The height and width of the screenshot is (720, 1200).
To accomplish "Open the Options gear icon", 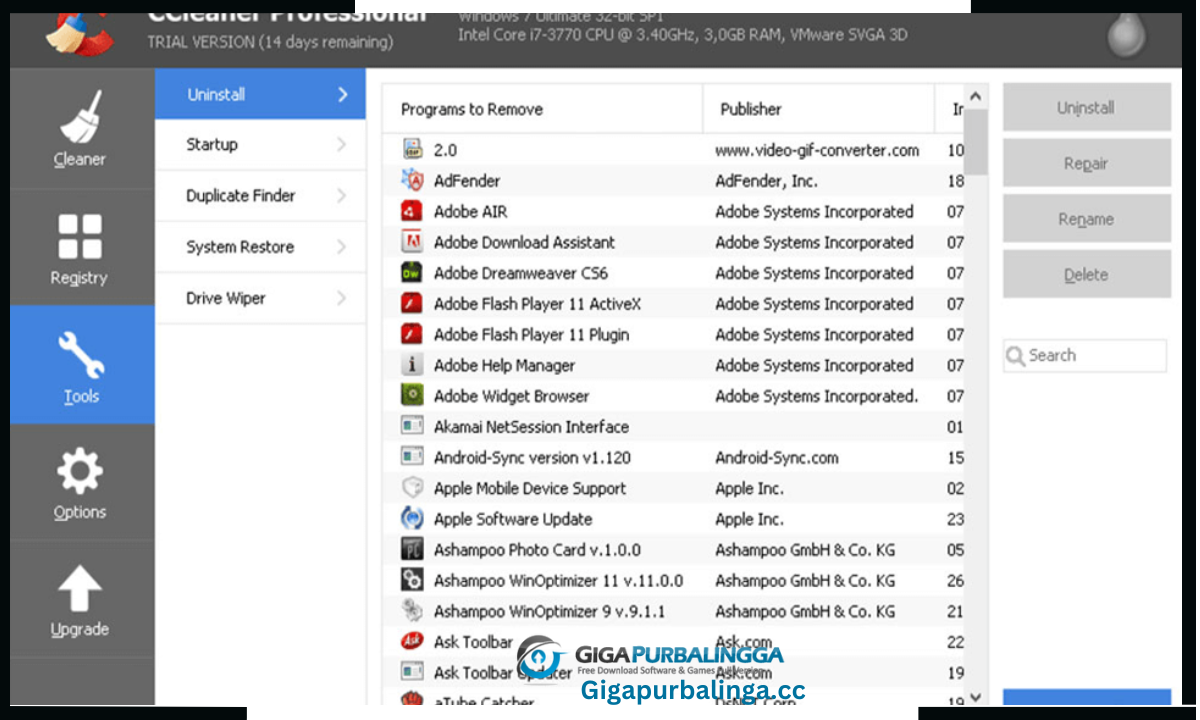I will pyautogui.click(x=80, y=472).
